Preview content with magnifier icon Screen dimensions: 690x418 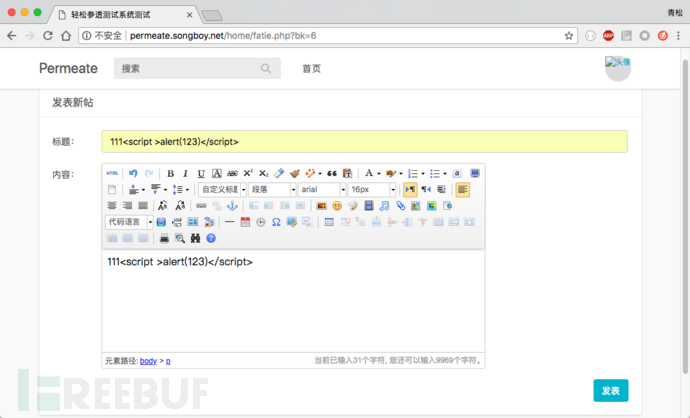click(180, 238)
